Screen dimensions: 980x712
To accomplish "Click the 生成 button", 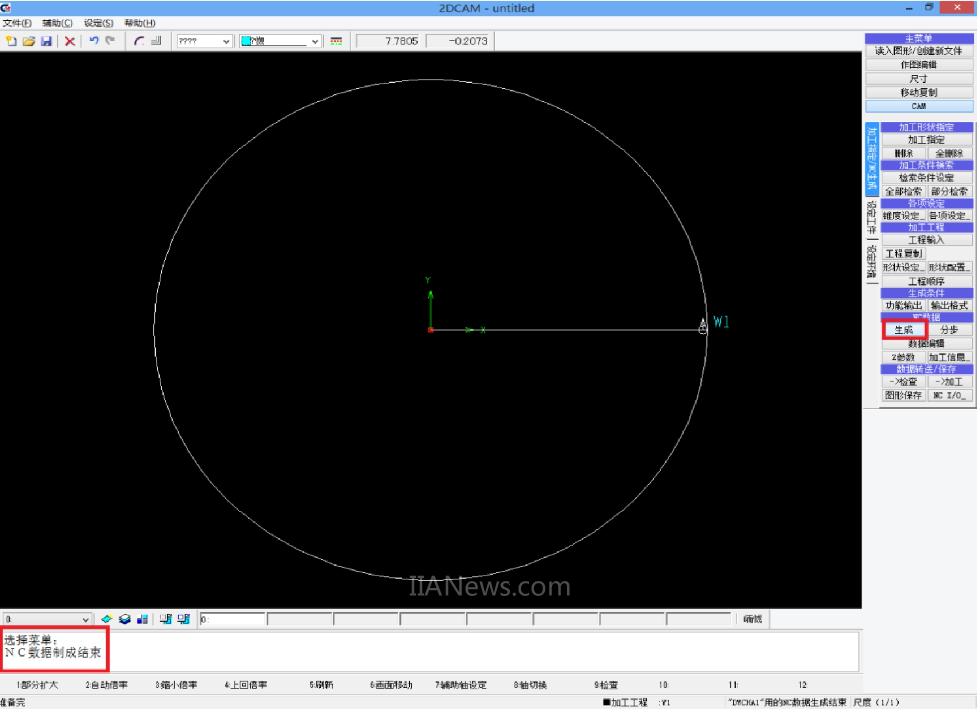I will click(x=904, y=329).
